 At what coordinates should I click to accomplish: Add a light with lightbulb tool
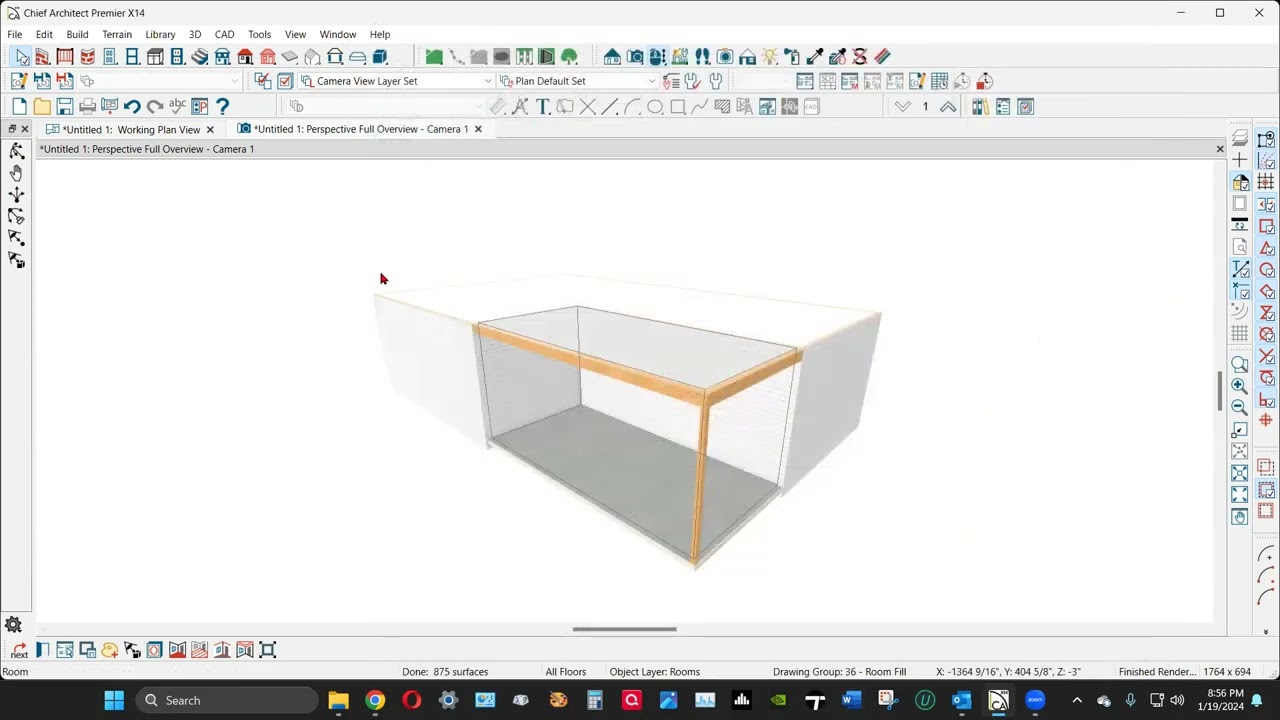(770, 57)
